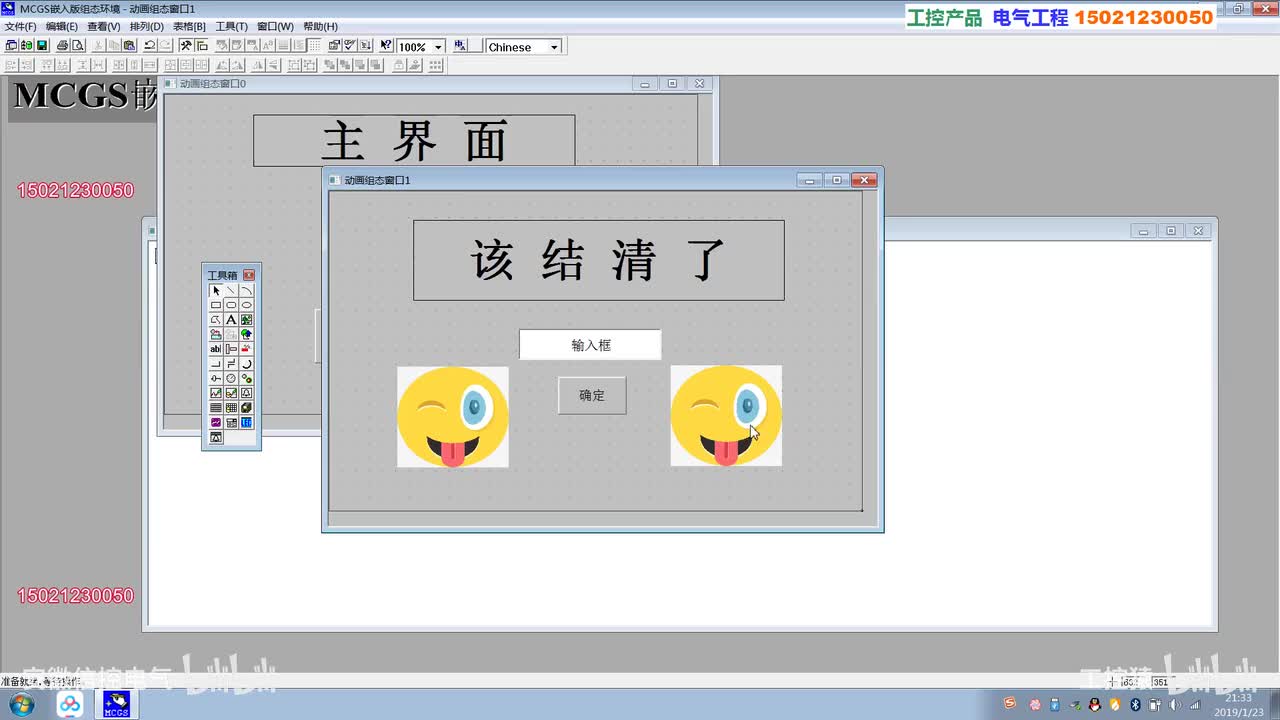This screenshot has height=720, width=1280.
Task: Choose the ellipse tool in toolbox
Action: point(246,305)
